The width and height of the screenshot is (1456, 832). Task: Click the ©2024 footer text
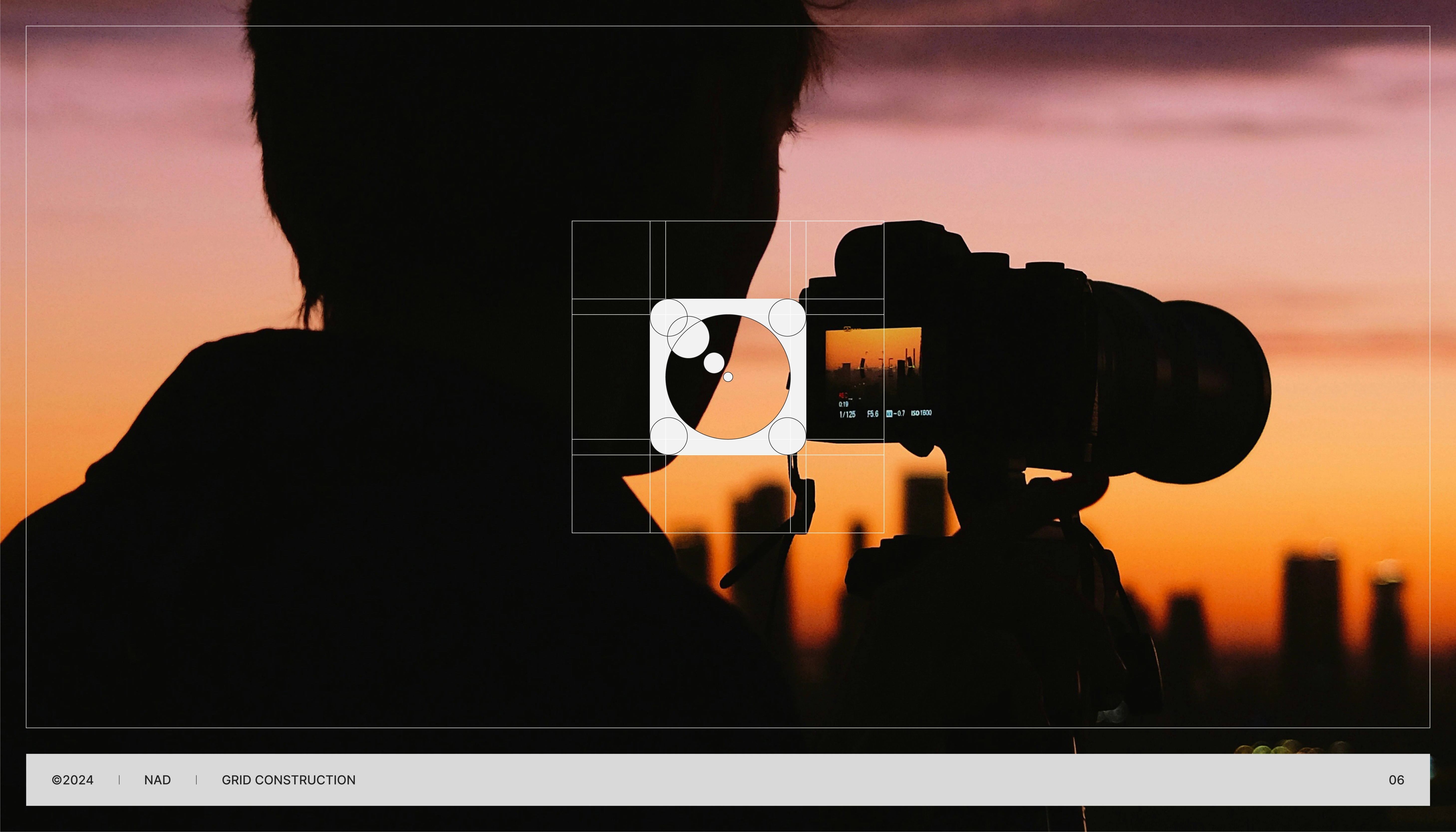click(73, 780)
